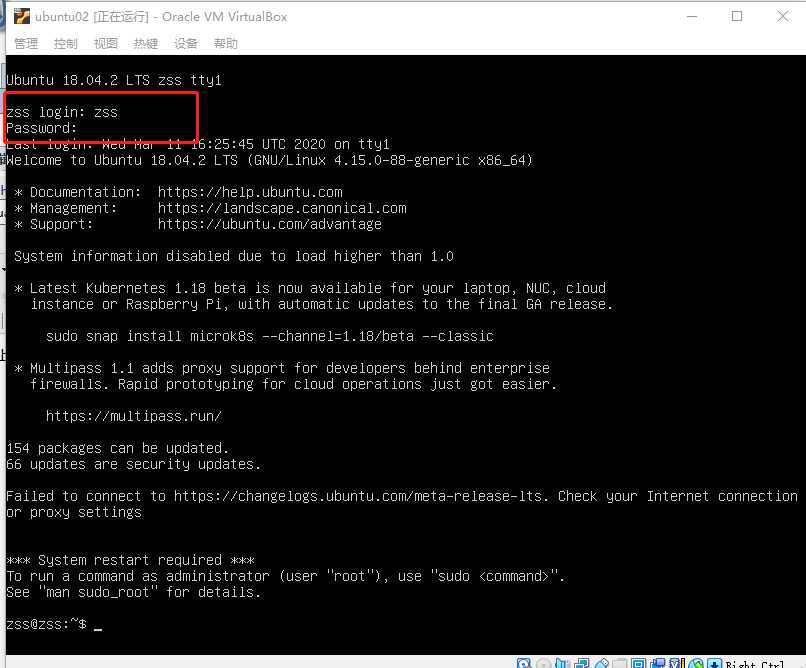Open the 热键 menu

tap(145, 44)
